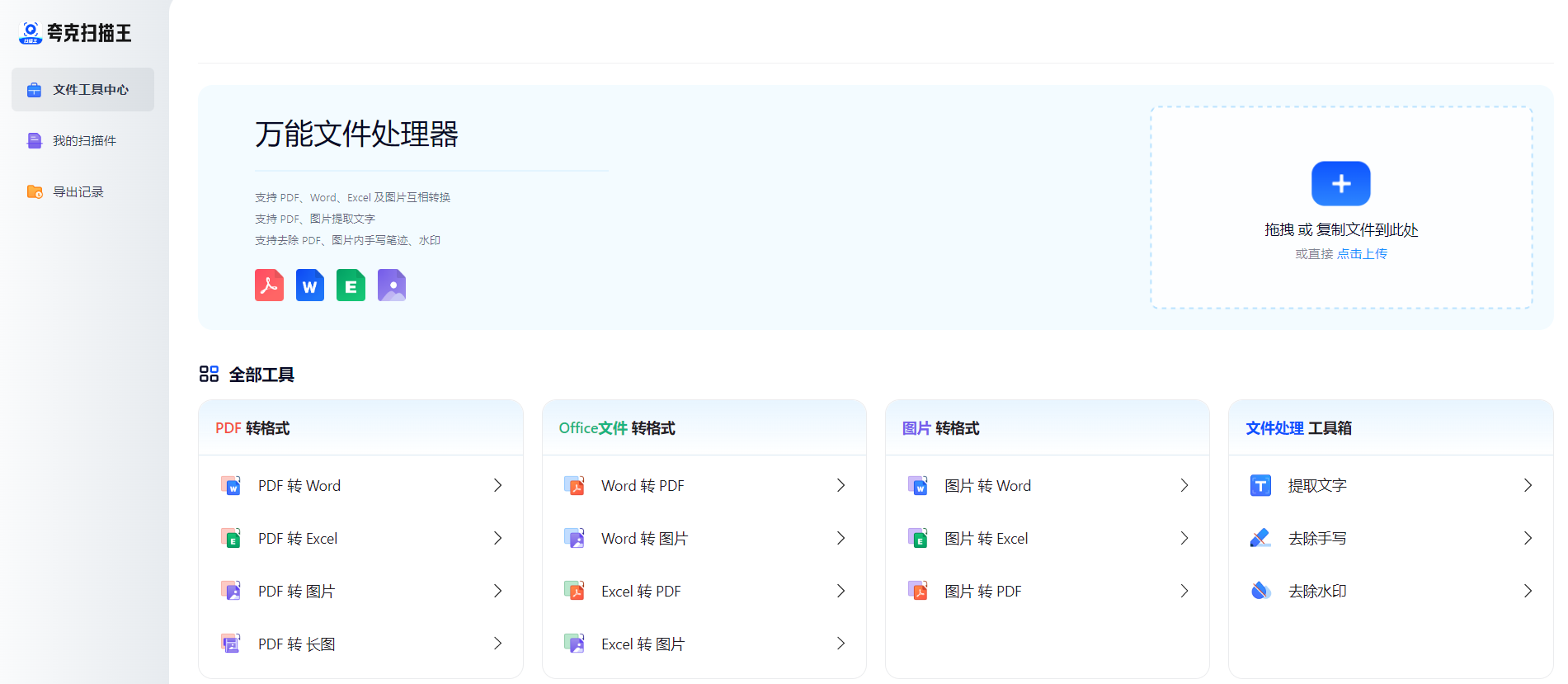Click the 我的扫描件 document icon
The width and height of the screenshot is (1568, 684).
pos(34,141)
